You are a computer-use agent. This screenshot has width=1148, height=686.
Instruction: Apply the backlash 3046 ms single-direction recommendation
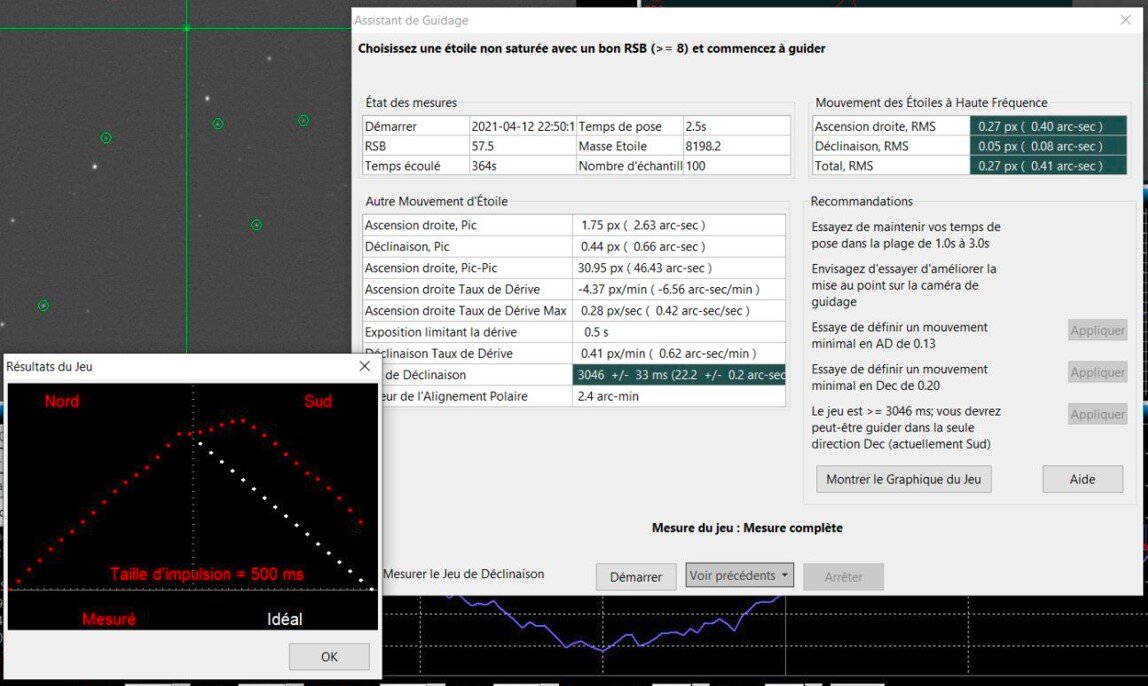1097,414
